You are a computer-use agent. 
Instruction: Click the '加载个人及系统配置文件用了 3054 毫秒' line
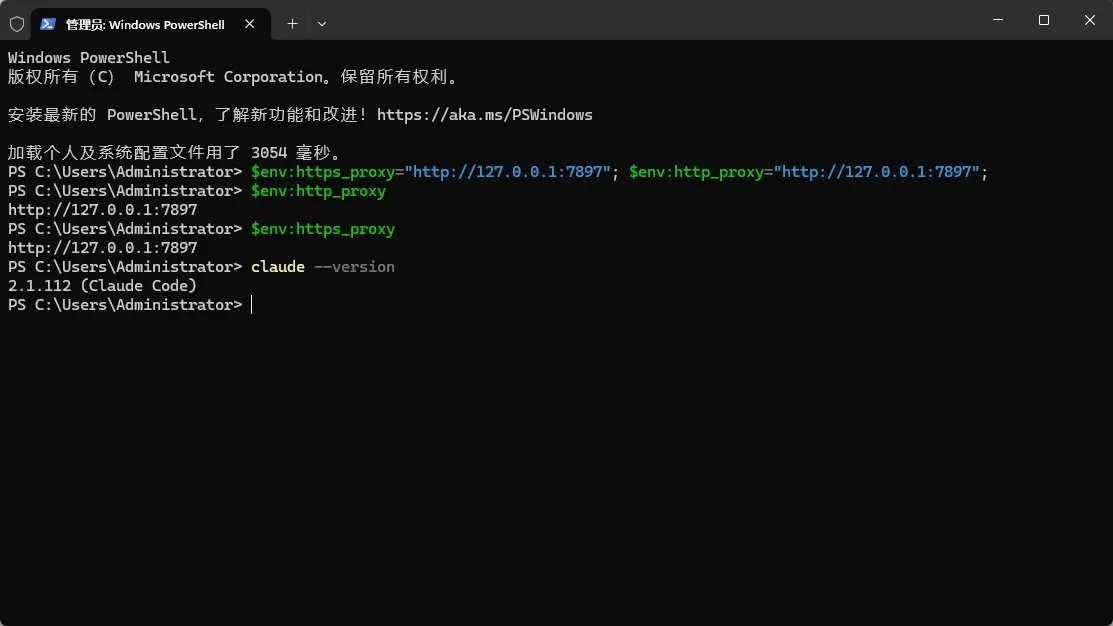coord(175,153)
